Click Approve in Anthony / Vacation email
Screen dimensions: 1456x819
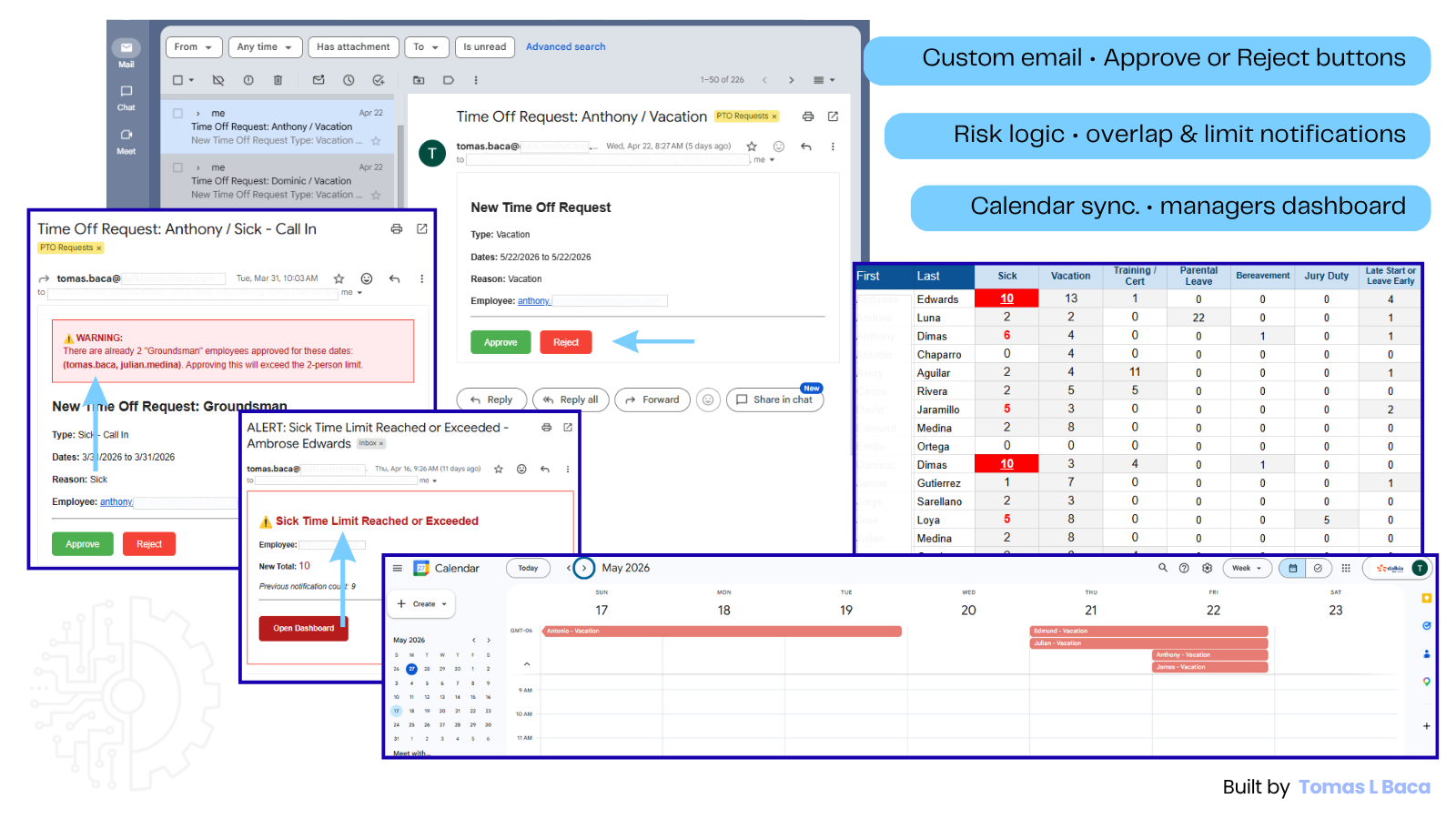point(500,342)
